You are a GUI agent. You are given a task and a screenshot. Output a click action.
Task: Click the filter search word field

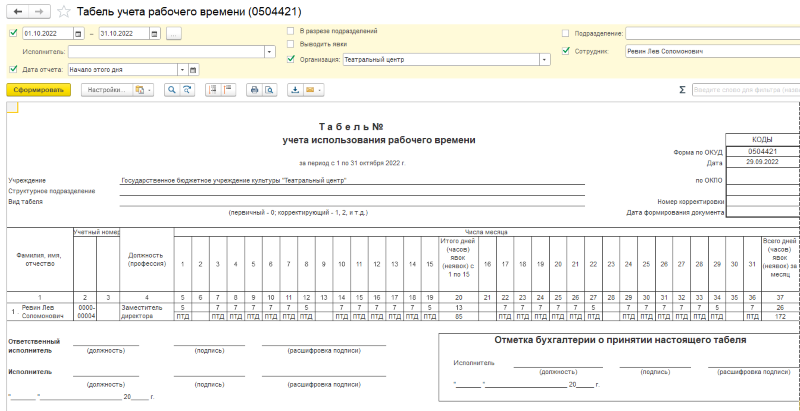(x=746, y=90)
